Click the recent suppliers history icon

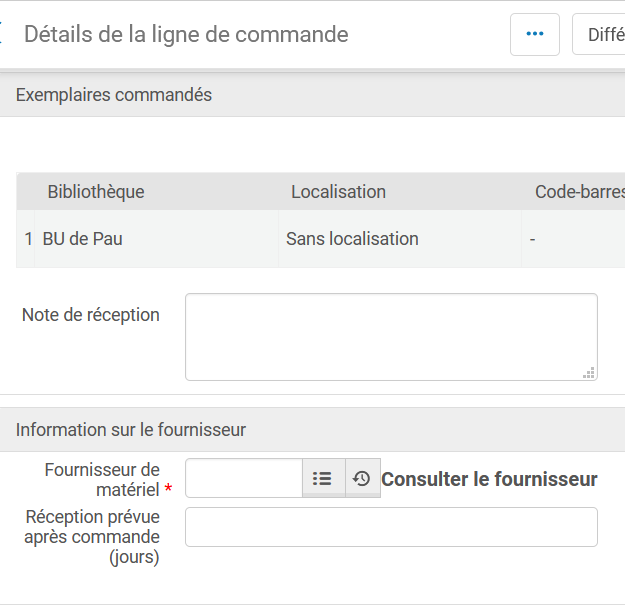pyautogui.click(x=362, y=479)
